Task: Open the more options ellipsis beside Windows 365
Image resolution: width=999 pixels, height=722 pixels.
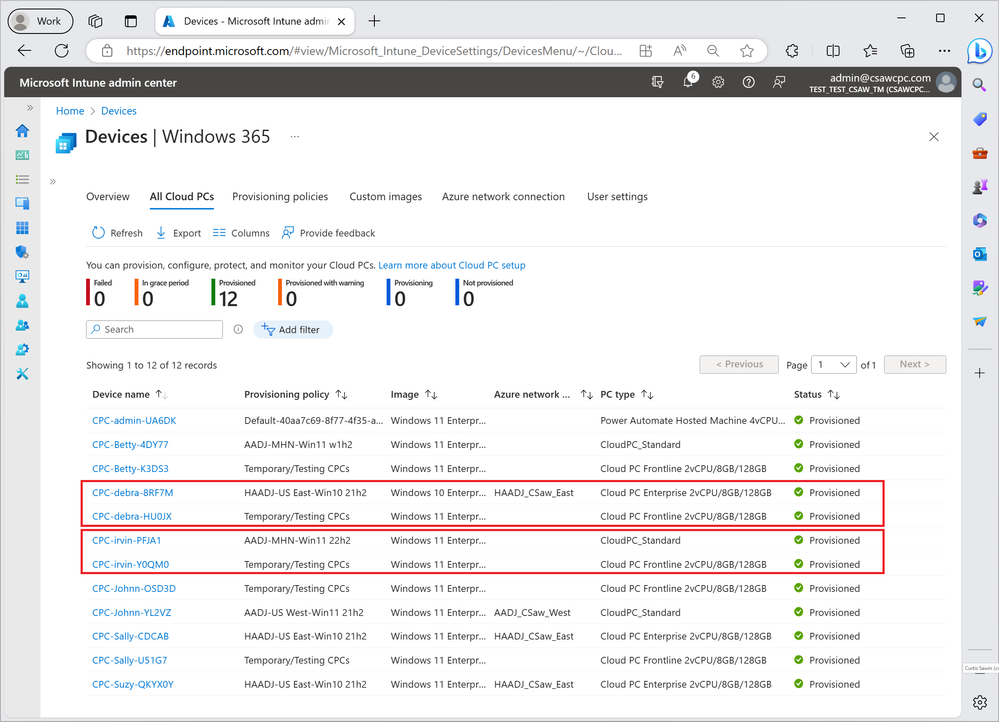Action: tap(294, 136)
